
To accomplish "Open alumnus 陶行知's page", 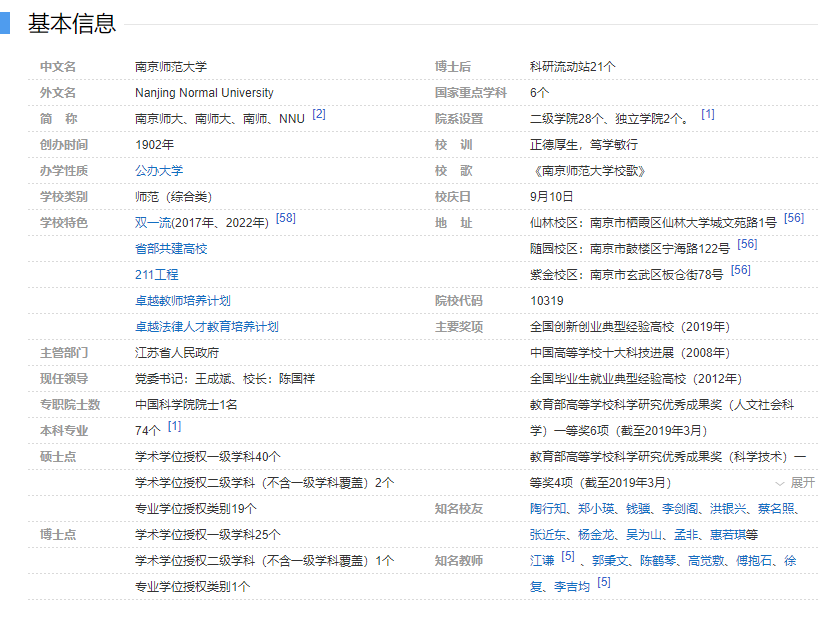I will point(548,509).
